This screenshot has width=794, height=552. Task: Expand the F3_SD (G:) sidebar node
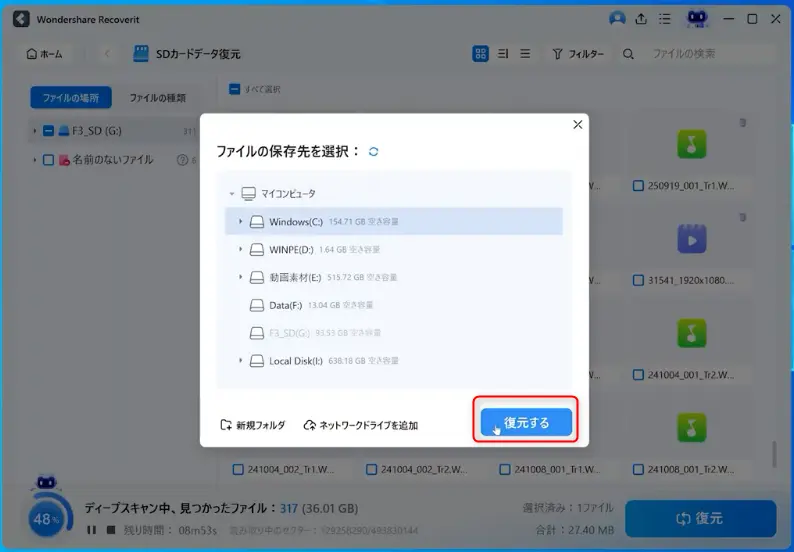[x=34, y=131]
